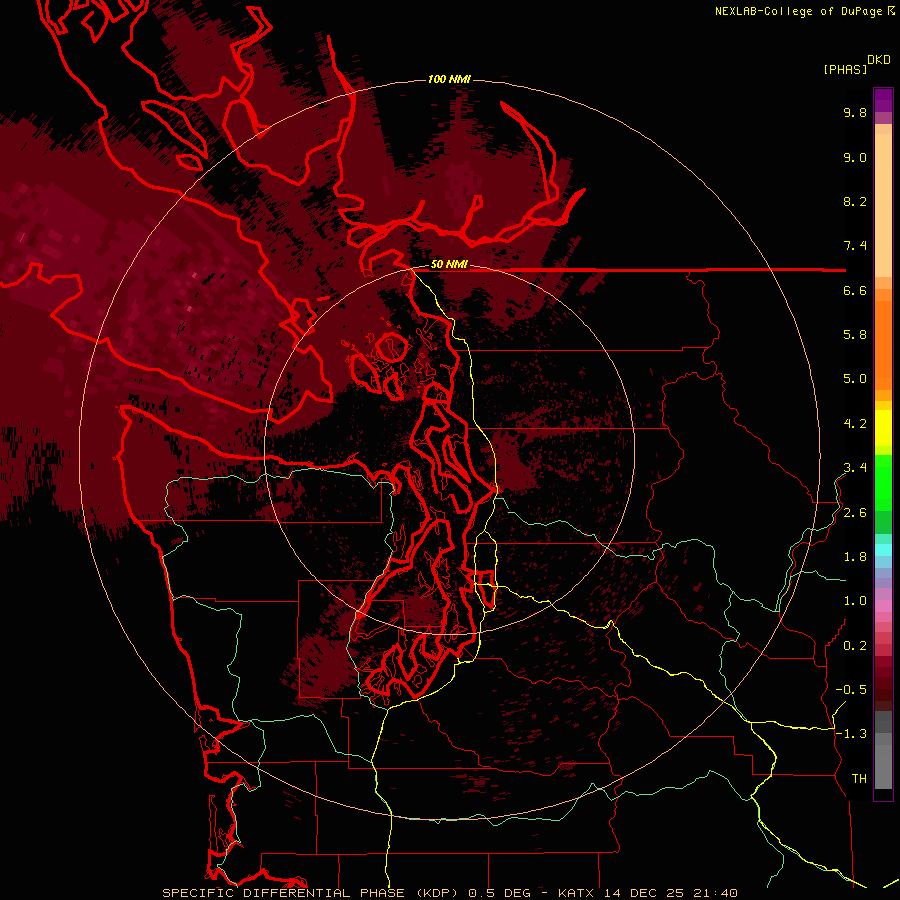This screenshot has width=900, height=900.
Task: Click the cyan band in the color scale
Action: click(x=883, y=550)
